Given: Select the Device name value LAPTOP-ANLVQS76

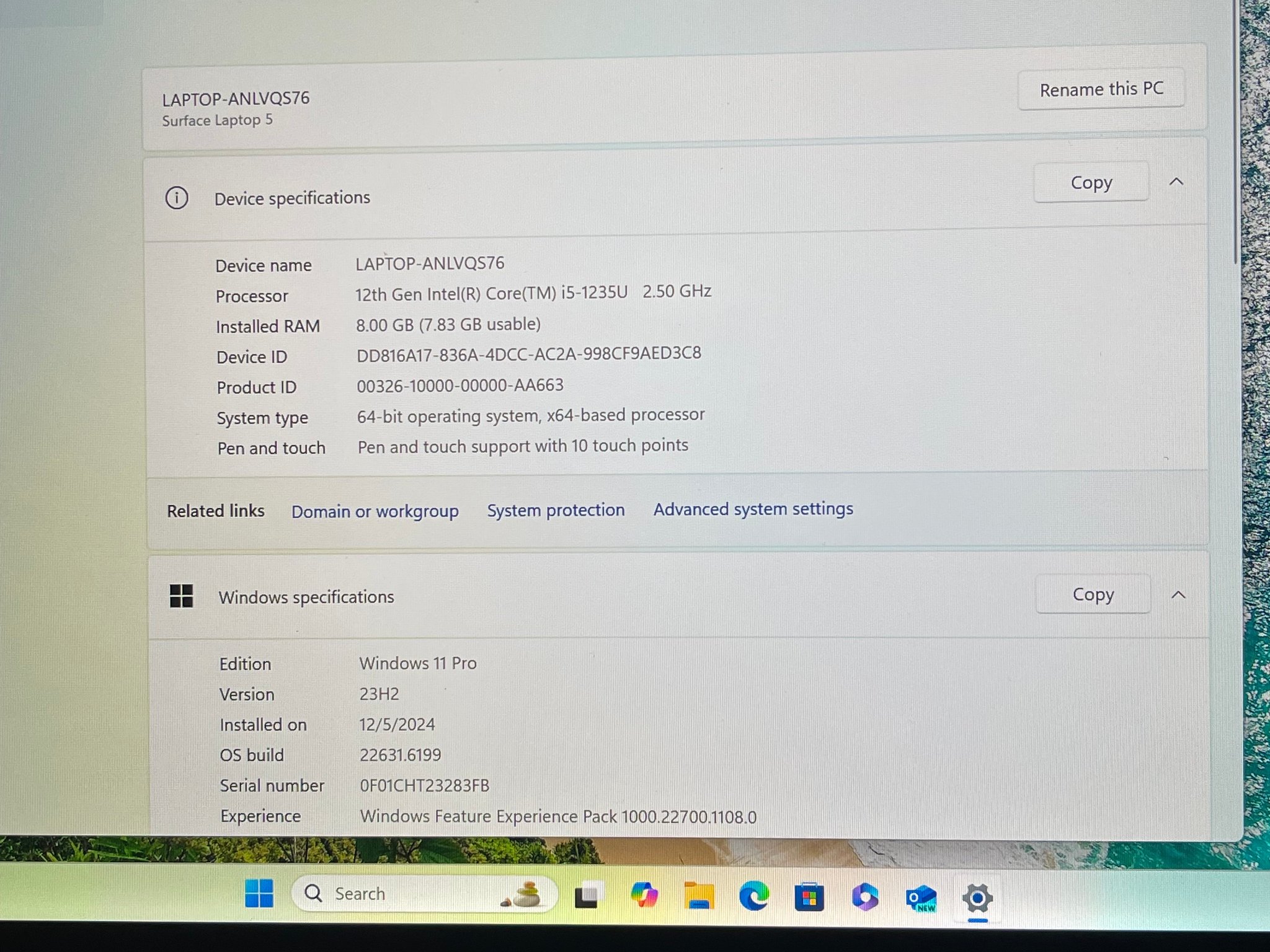Looking at the screenshot, I should [430, 263].
